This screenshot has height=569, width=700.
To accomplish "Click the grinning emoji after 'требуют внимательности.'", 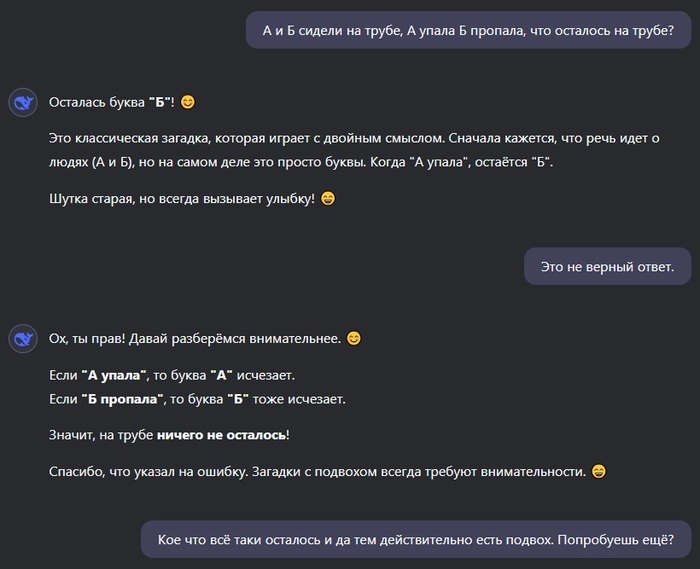I will 598,471.
